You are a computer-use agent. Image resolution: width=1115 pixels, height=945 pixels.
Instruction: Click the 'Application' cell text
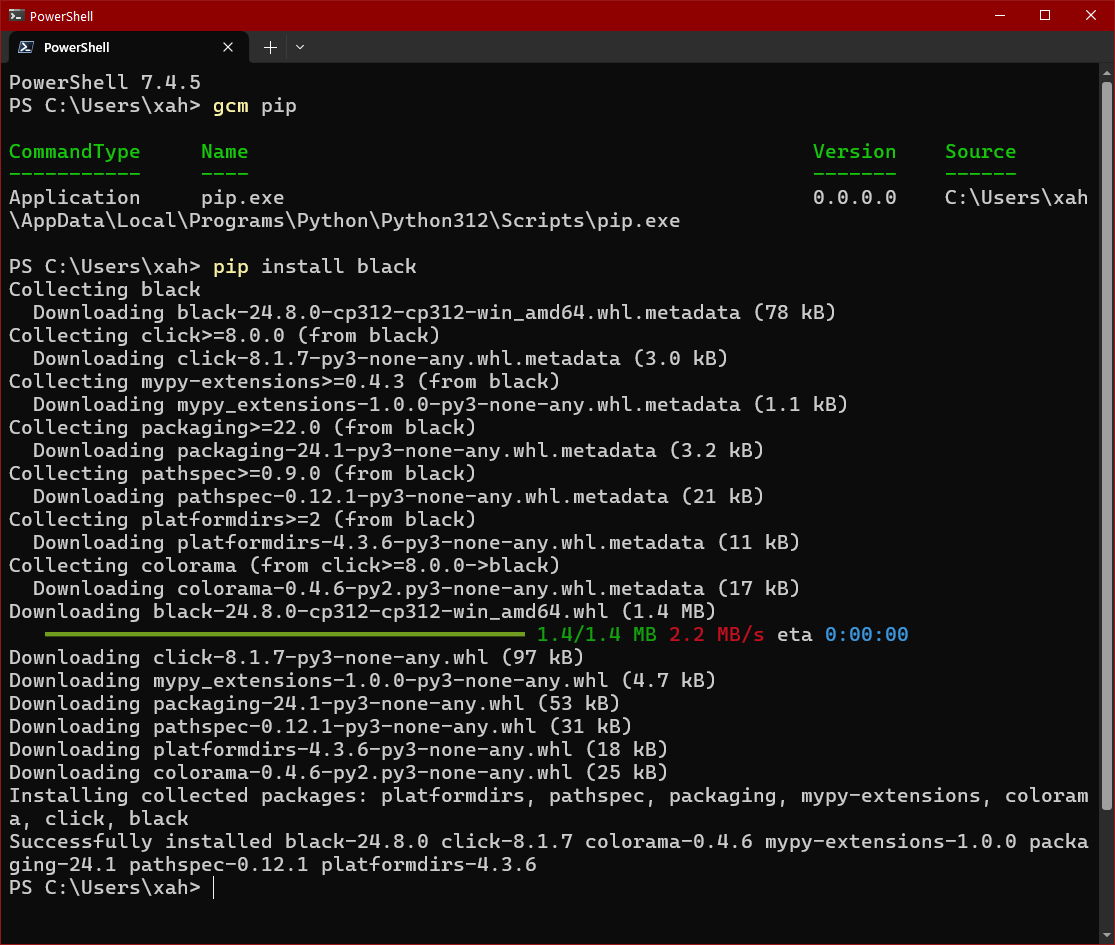coord(75,198)
